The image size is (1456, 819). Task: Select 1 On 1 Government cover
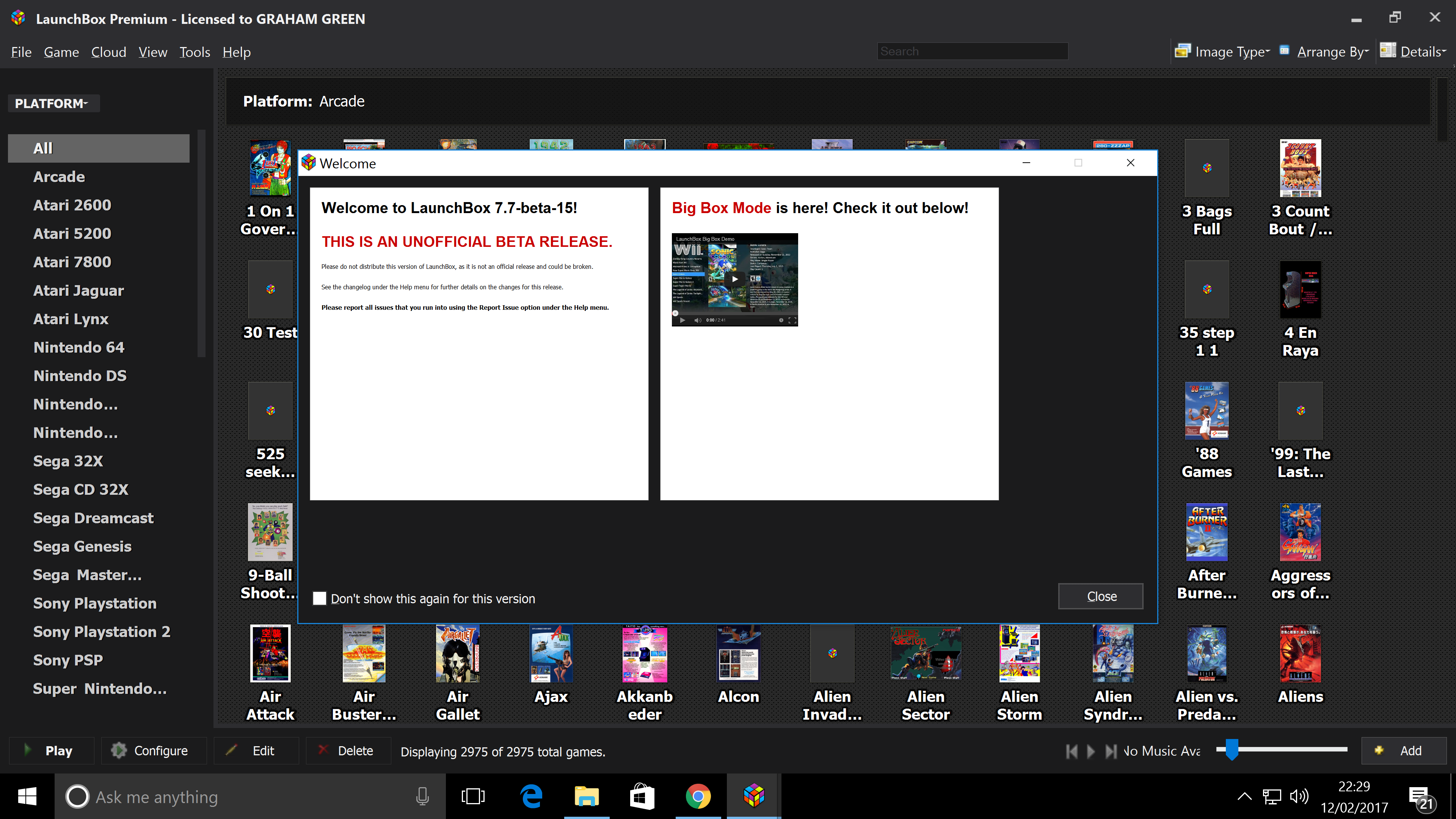pos(270,168)
